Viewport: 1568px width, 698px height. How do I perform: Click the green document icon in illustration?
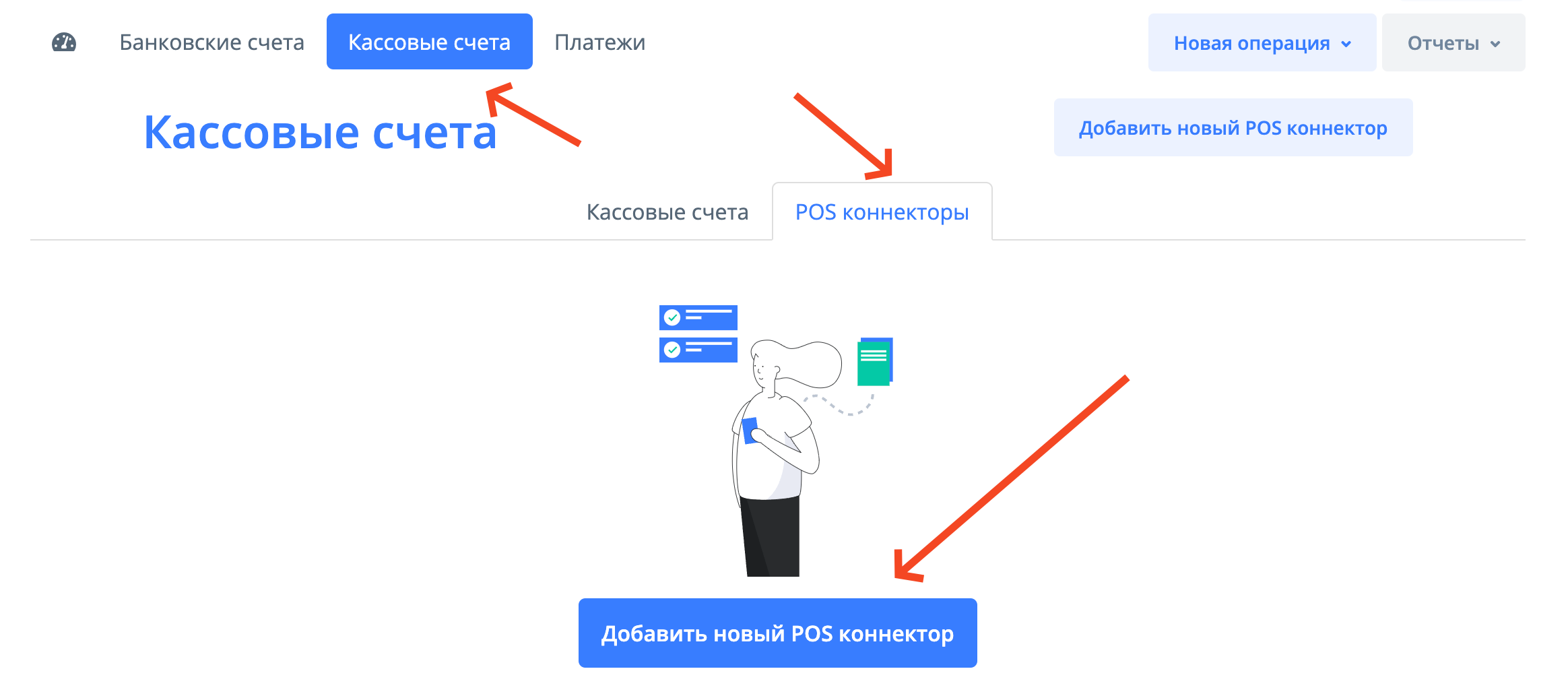pyautogui.click(x=874, y=362)
